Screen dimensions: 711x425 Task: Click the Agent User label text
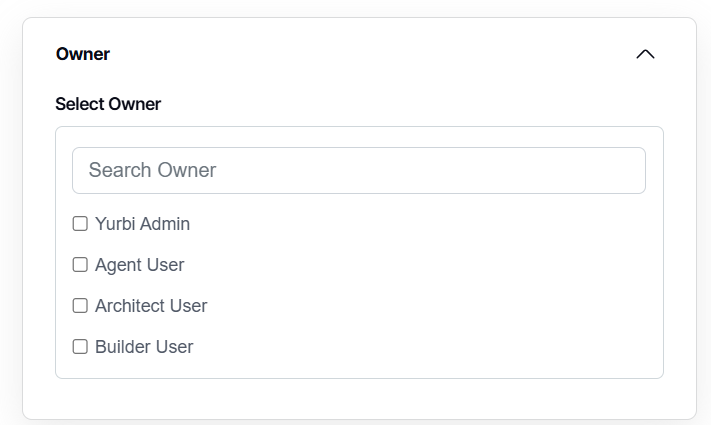point(139,265)
